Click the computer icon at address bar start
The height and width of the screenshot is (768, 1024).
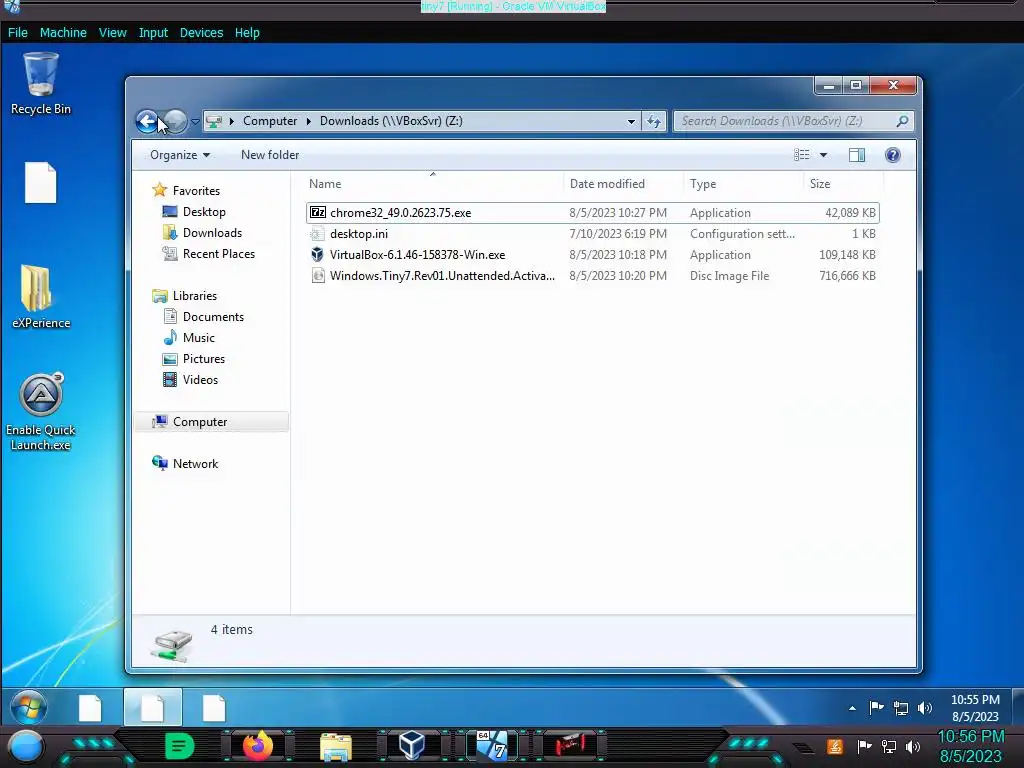click(x=214, y=121)
